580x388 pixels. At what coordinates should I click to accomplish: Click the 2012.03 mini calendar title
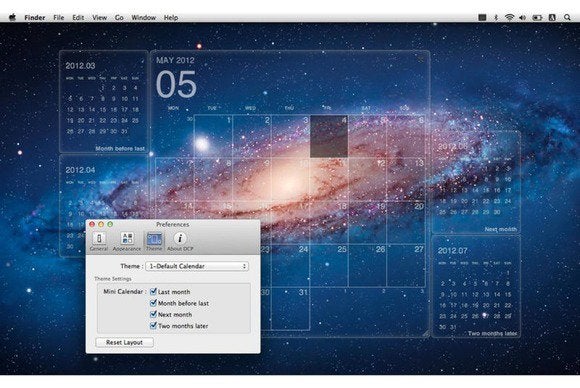coord(80,66)
